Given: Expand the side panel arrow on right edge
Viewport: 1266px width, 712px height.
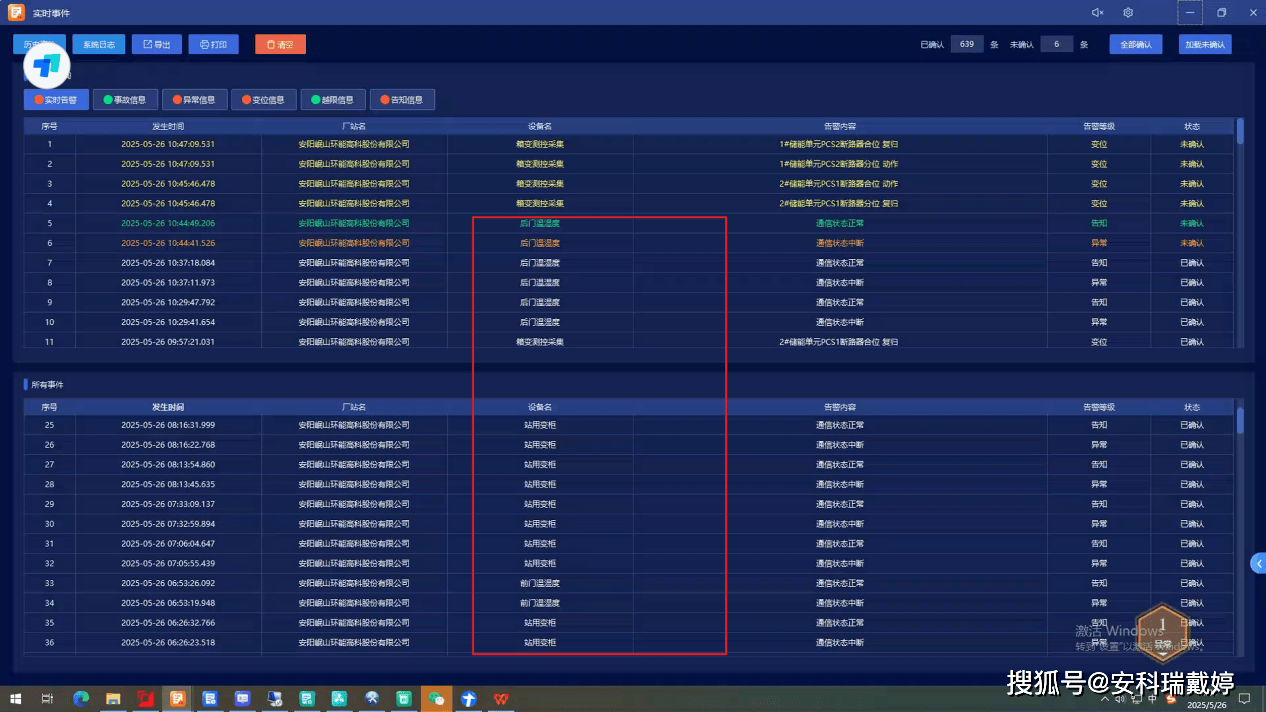Looking at the screenshot, I should point(1259,564).
